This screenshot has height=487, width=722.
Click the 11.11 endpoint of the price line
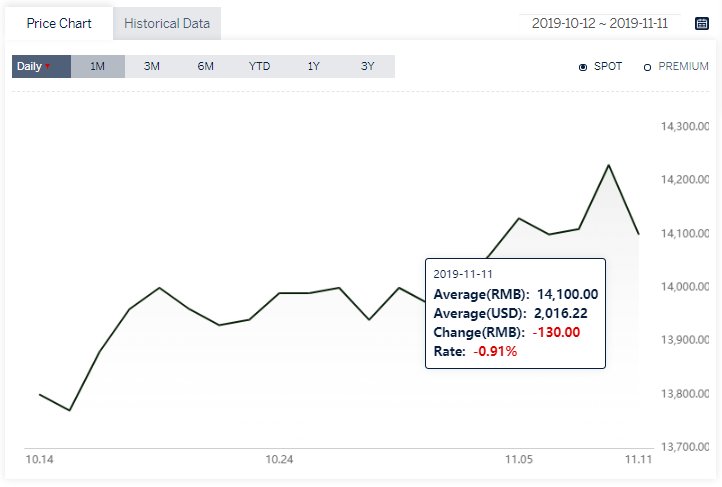(639, 234)
